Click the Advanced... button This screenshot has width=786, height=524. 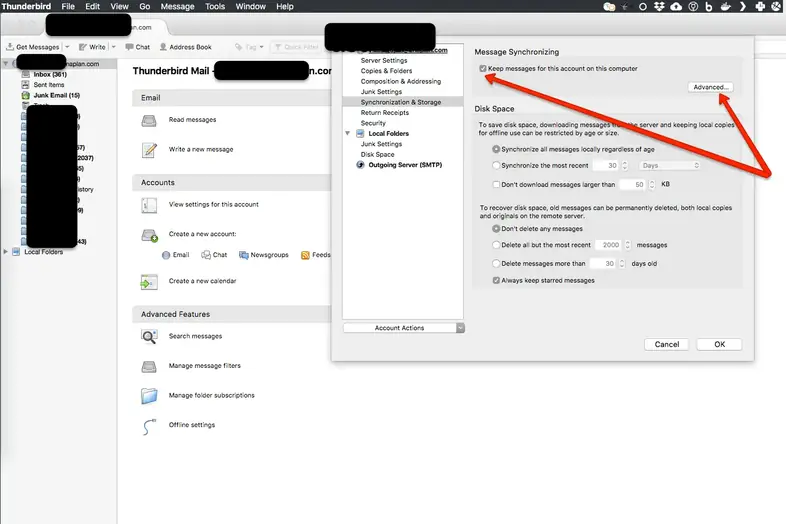click(710, 87)
